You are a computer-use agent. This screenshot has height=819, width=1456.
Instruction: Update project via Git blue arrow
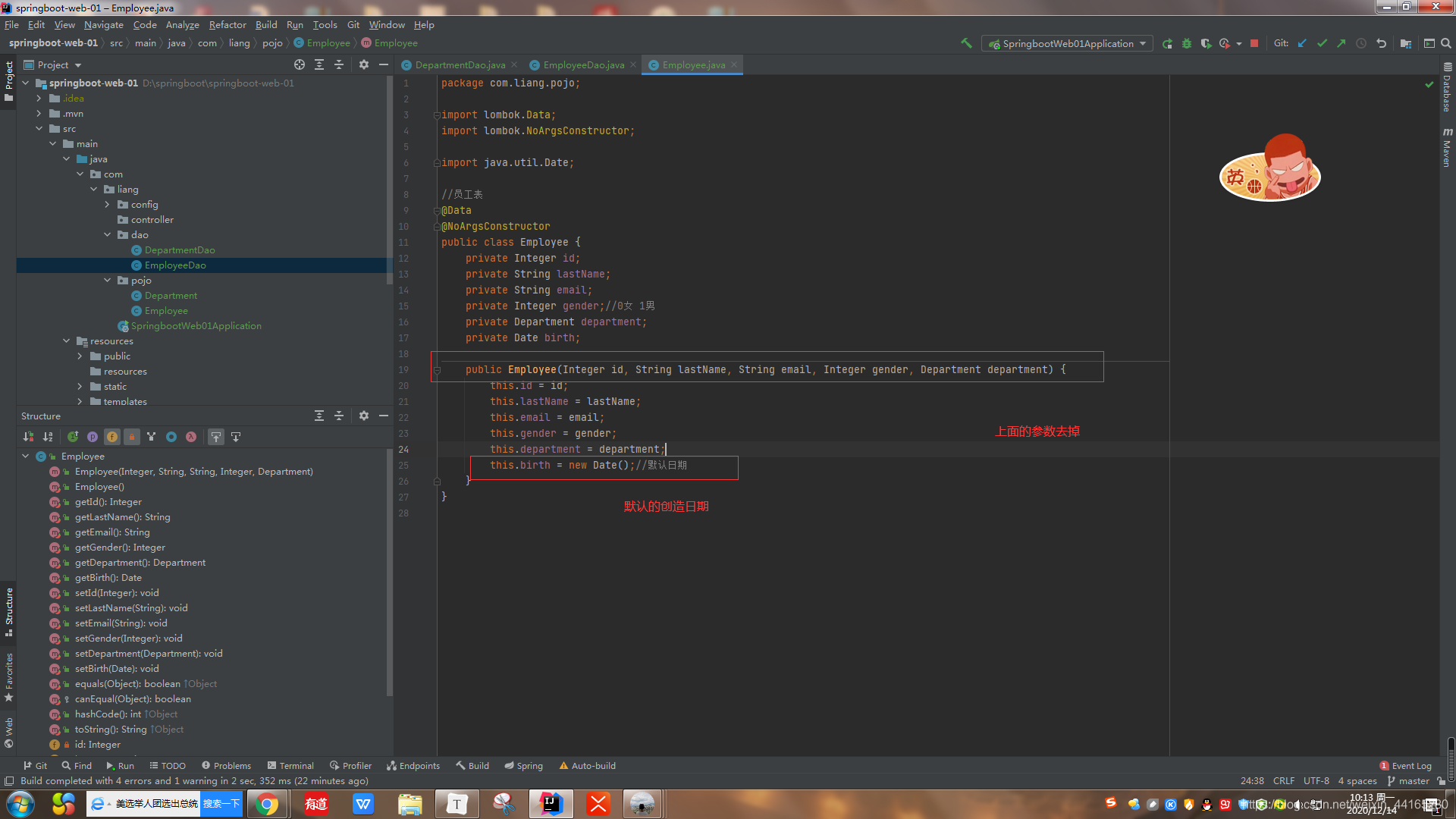tap(1302, 43)
